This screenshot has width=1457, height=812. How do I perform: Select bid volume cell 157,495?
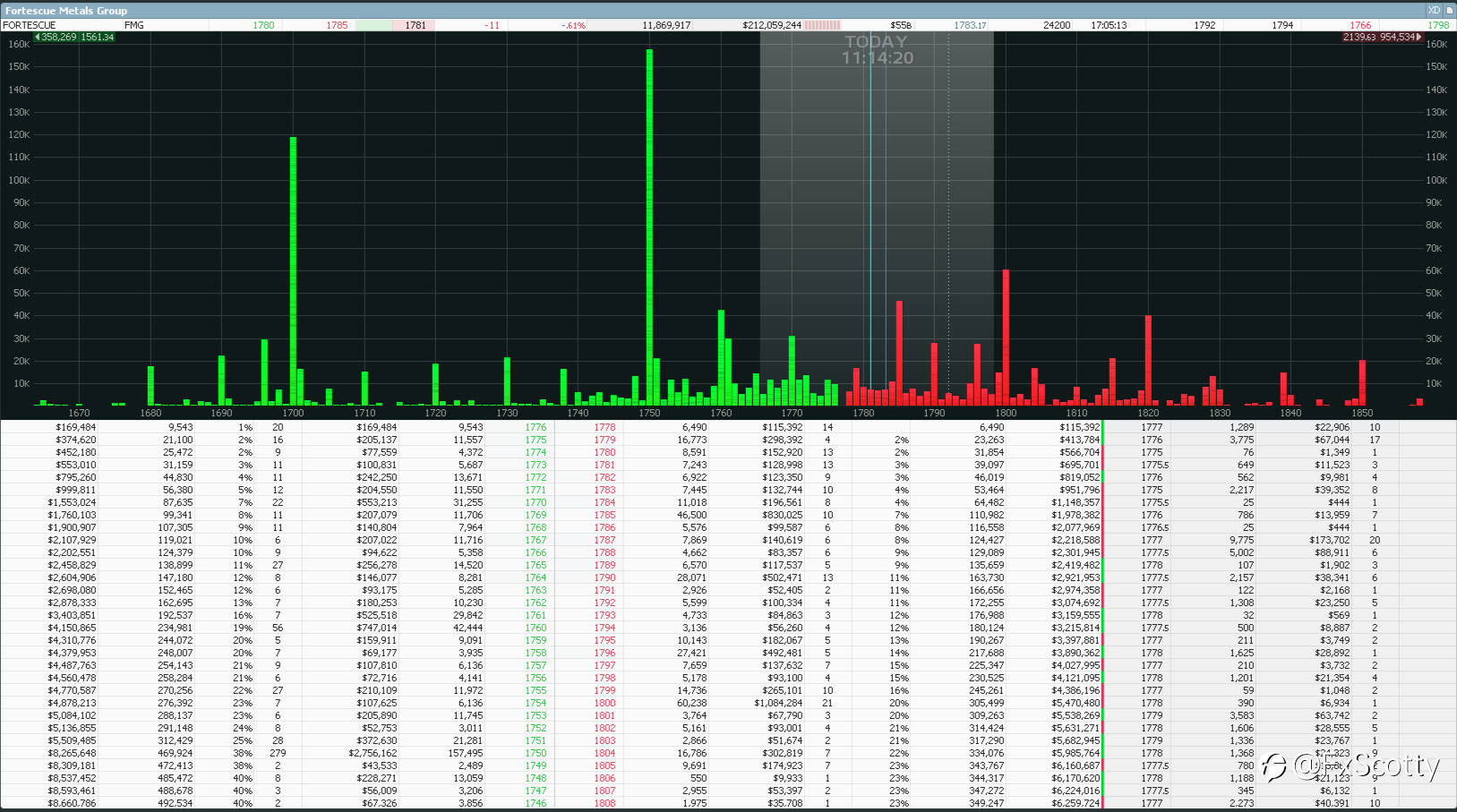tap(465, 753)
